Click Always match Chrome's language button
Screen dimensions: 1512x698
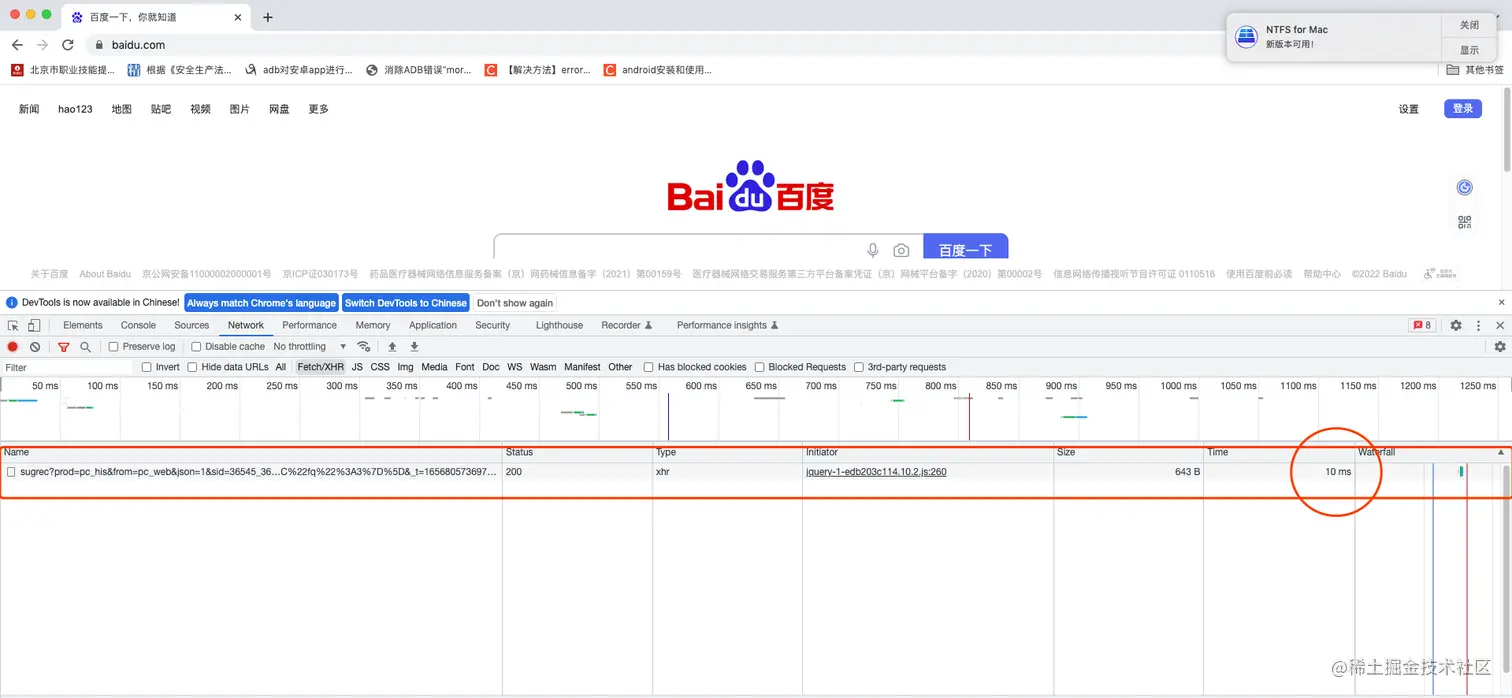click(x=261, y=303)
